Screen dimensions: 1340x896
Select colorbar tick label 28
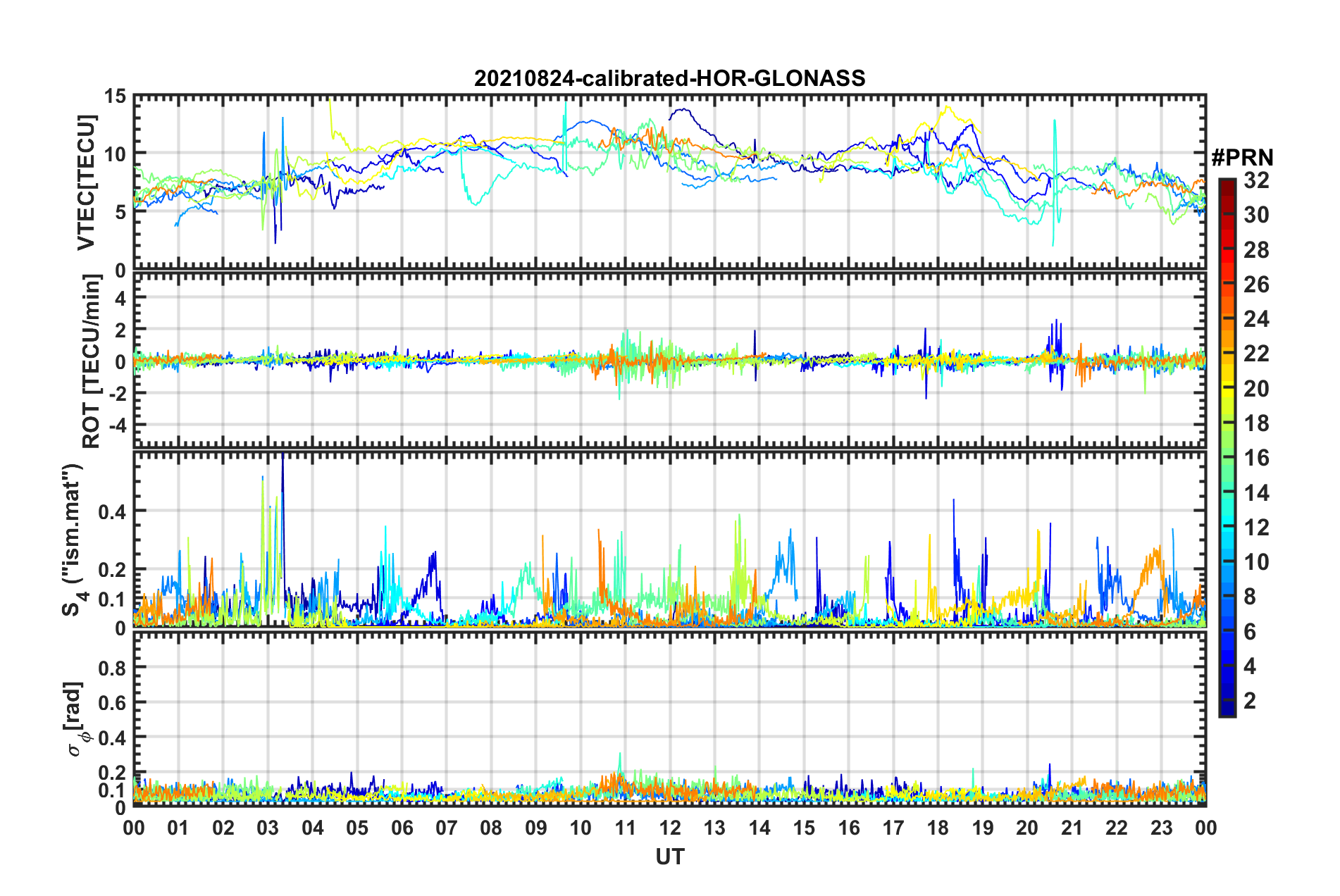[1257, 250]
